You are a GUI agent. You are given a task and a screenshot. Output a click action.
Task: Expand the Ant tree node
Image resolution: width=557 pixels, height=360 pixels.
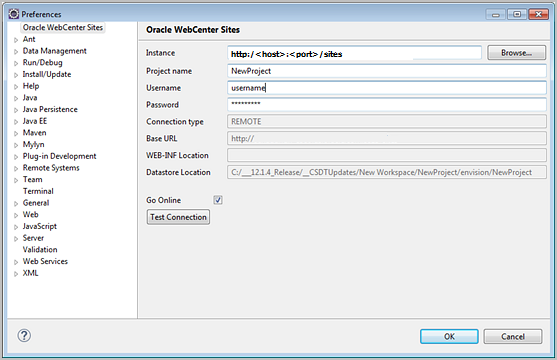click(x=16, y=40)
